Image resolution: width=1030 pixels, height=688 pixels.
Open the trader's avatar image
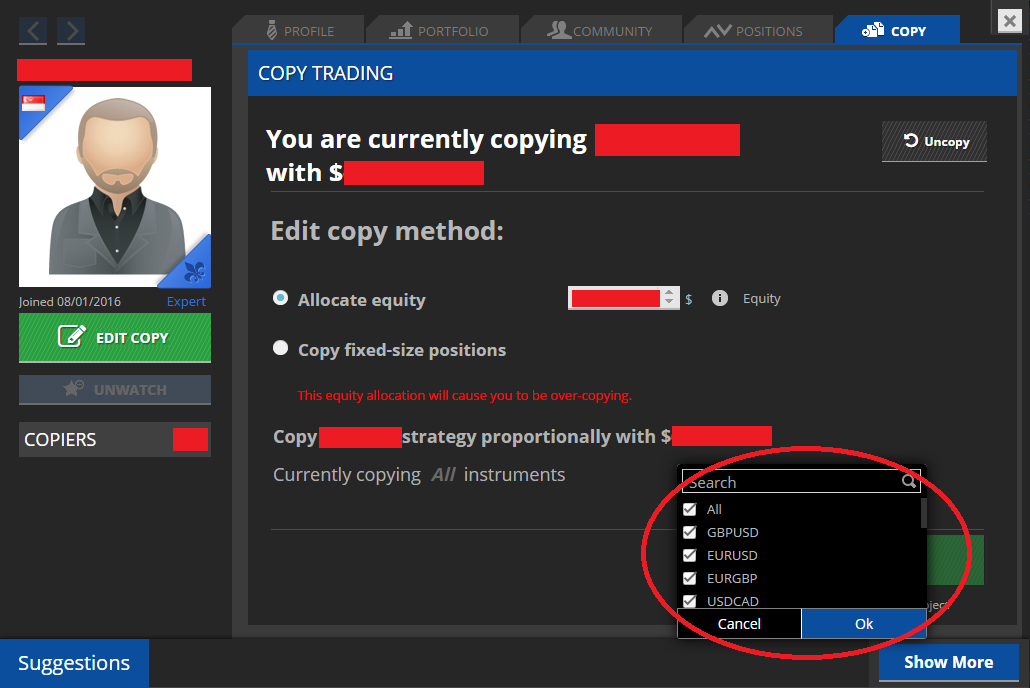pyautogui.click(x=115, y=187)
